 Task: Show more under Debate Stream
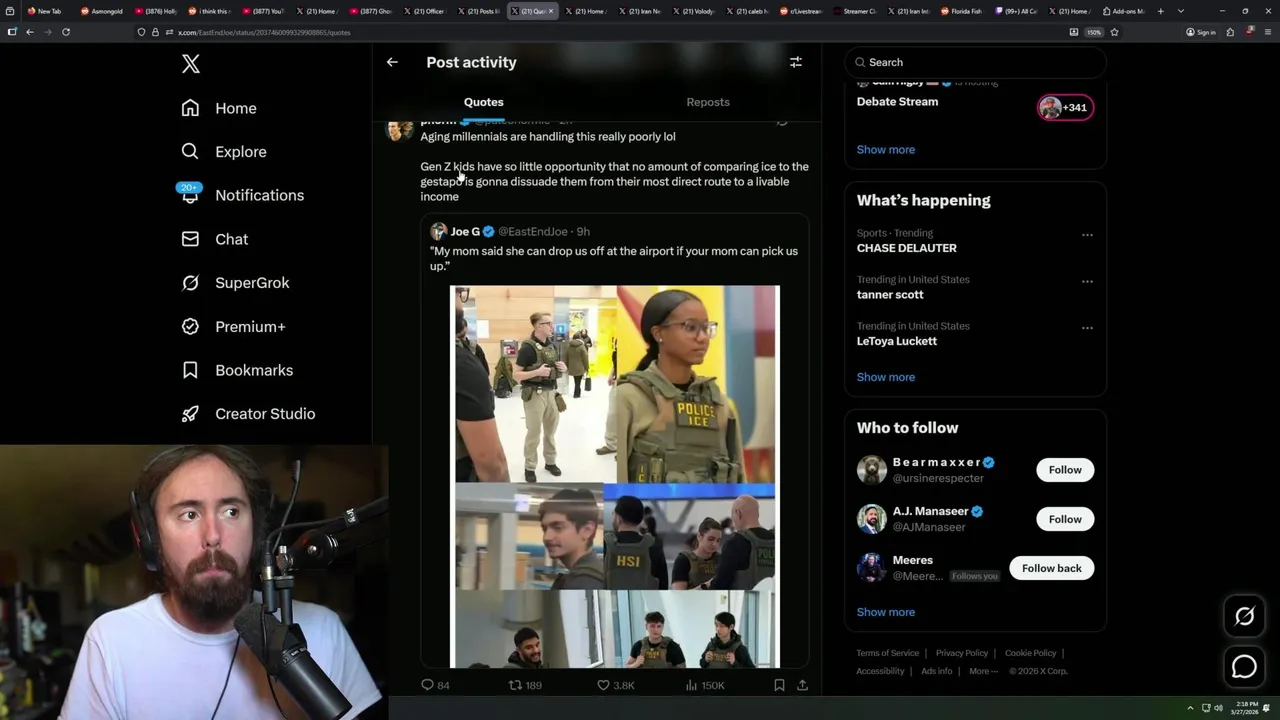885,150
